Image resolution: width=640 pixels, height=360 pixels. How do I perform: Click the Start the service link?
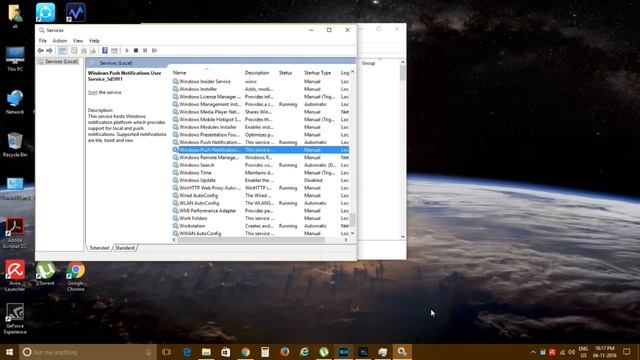[x=93, y=92]
